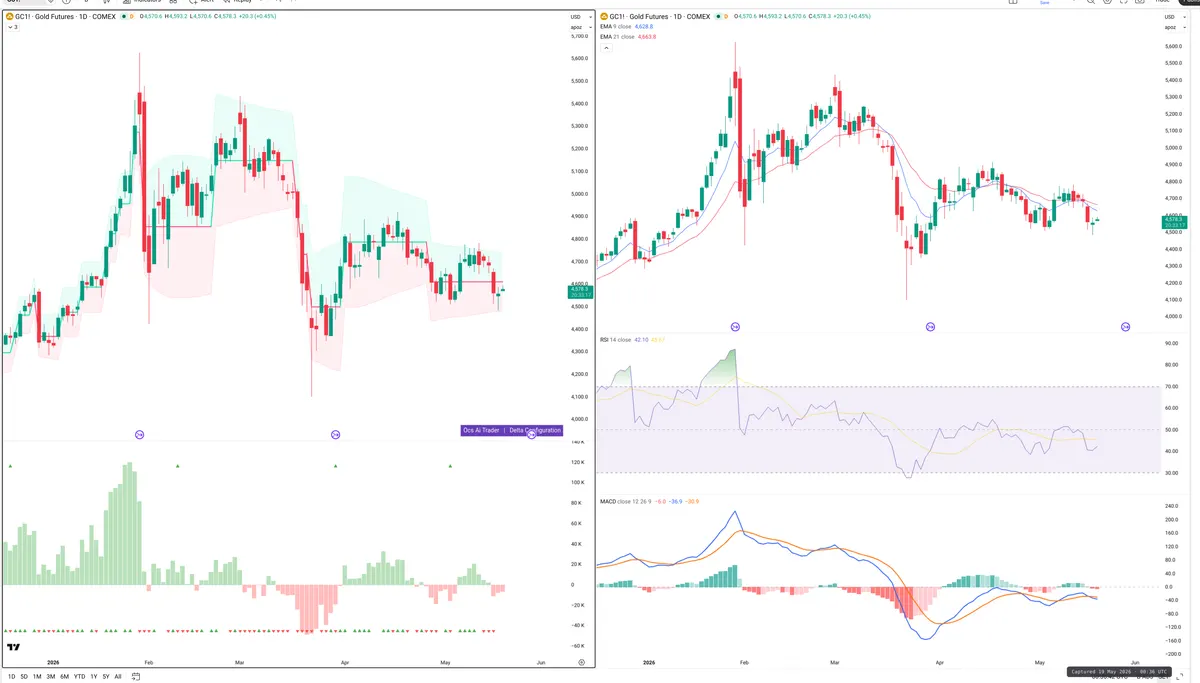The height and width of the screenshot is (683, 1200).
Task: Click GC1! Gold Futures title in right chart
Action: click(x=660, y=17)
